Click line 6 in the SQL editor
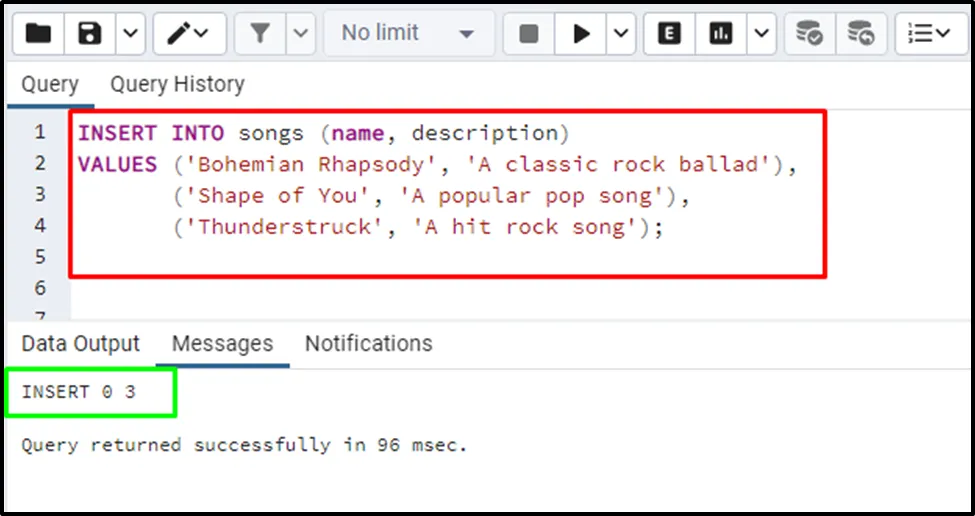The image size is (975, 516). (400, 288)
